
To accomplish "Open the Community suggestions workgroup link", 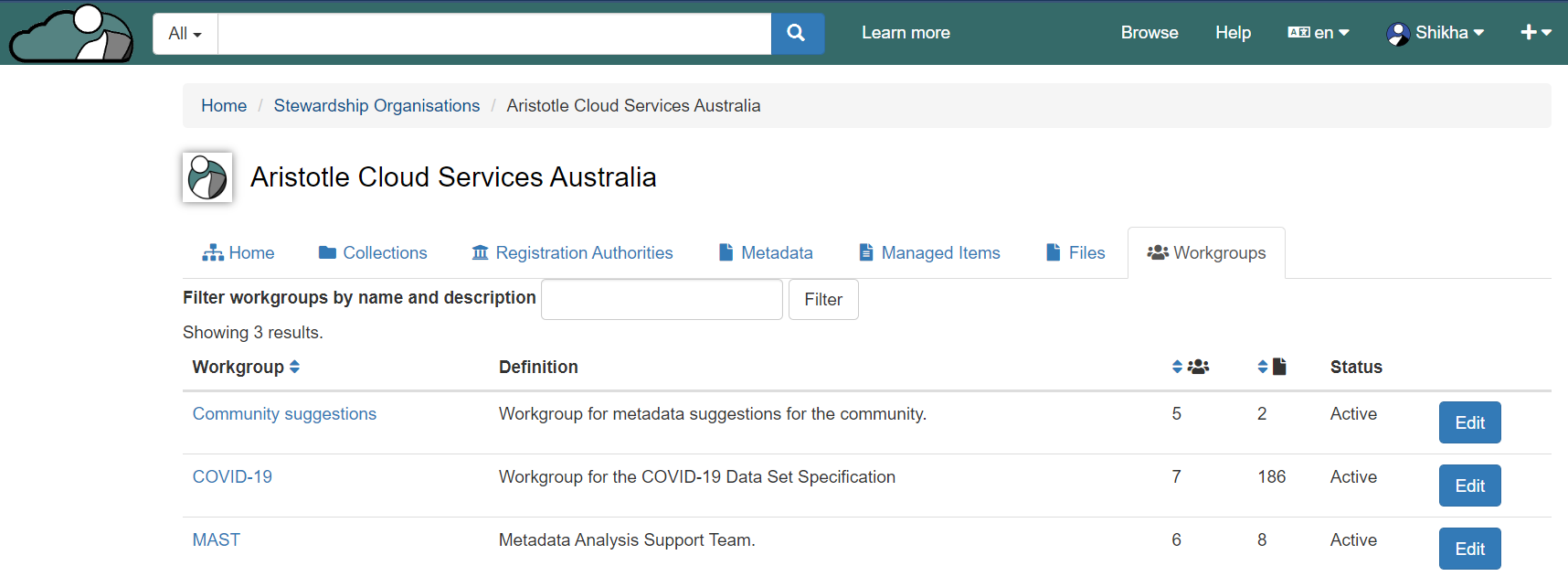I will 284,414.
